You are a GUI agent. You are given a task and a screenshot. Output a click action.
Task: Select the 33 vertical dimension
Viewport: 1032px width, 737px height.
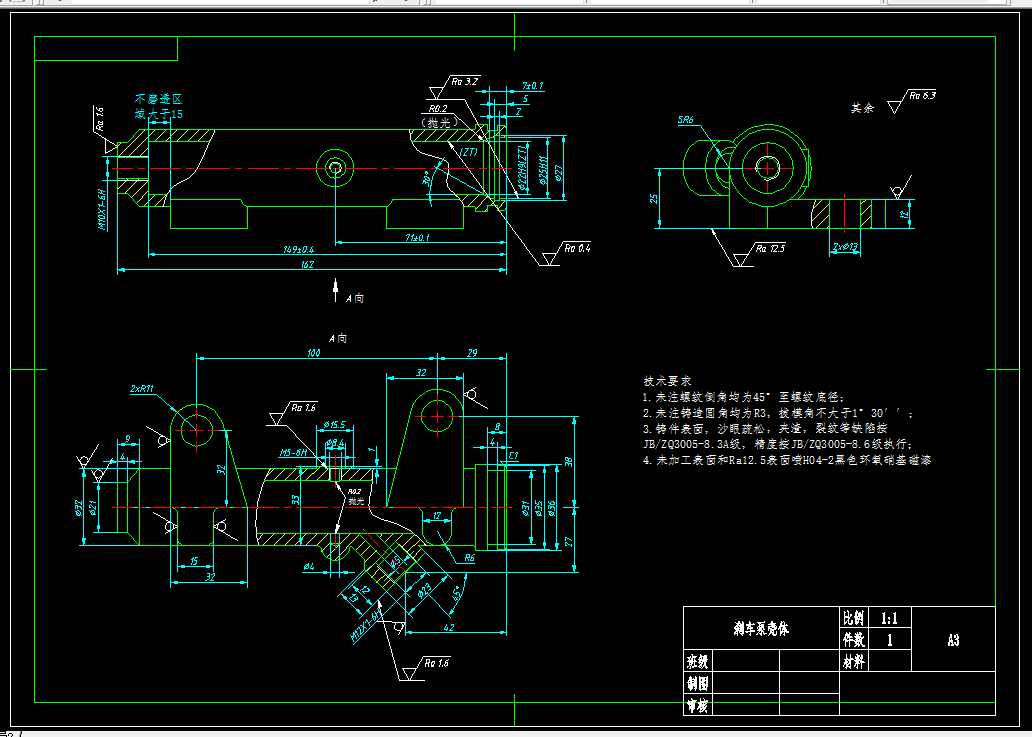click(x=296, y=500)
